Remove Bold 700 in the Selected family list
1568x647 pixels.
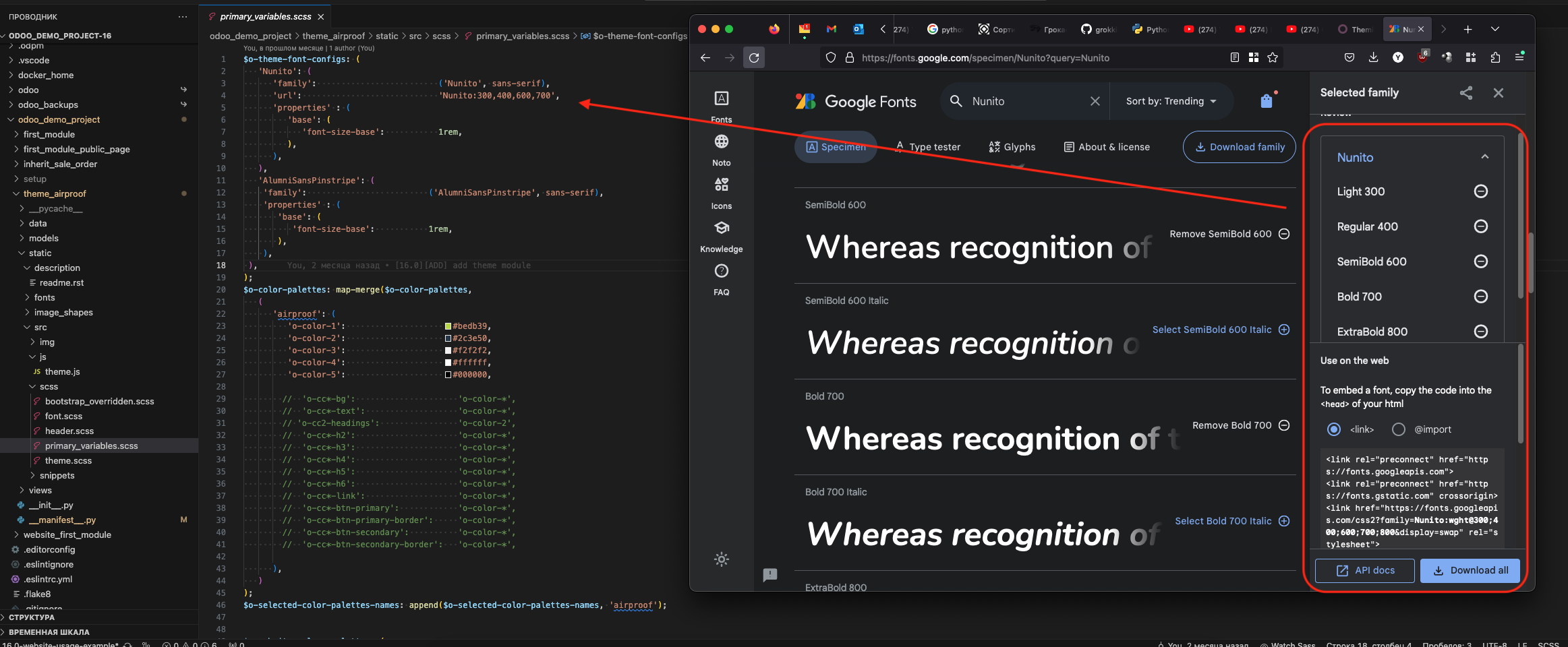pos(1481,297)
